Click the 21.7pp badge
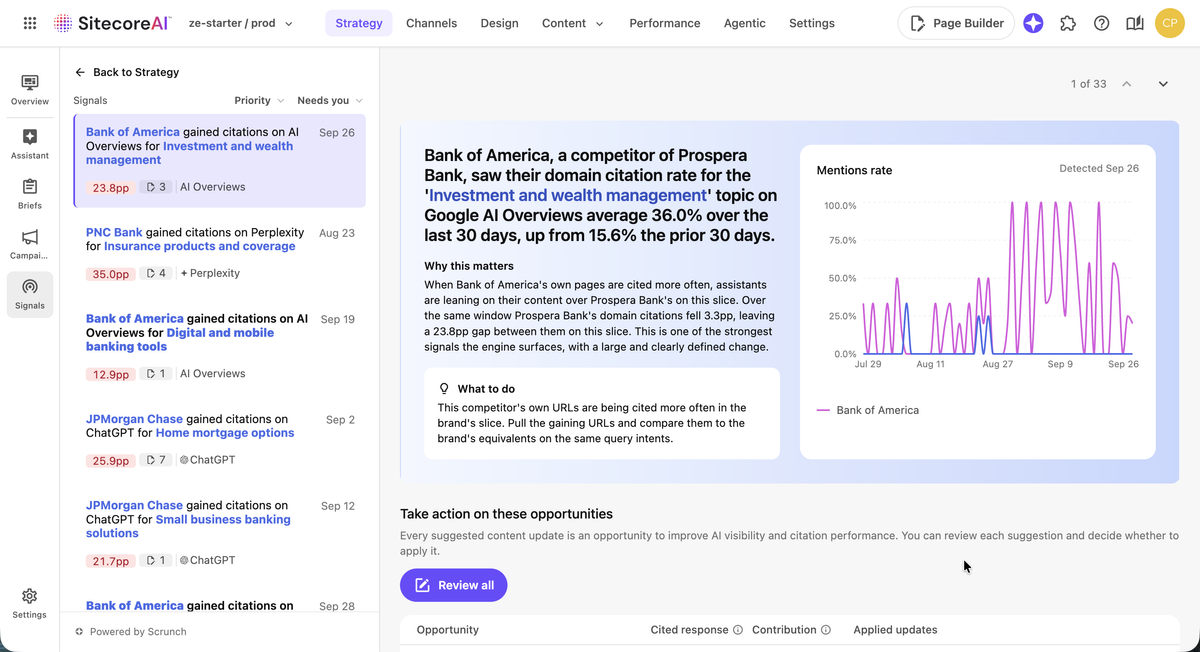The width and height of the screenshot is (1200, 652). click(110, 561)
